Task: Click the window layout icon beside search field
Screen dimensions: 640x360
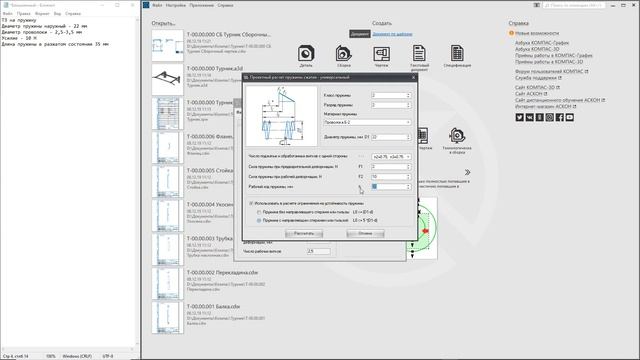Action: coord(537,5)
